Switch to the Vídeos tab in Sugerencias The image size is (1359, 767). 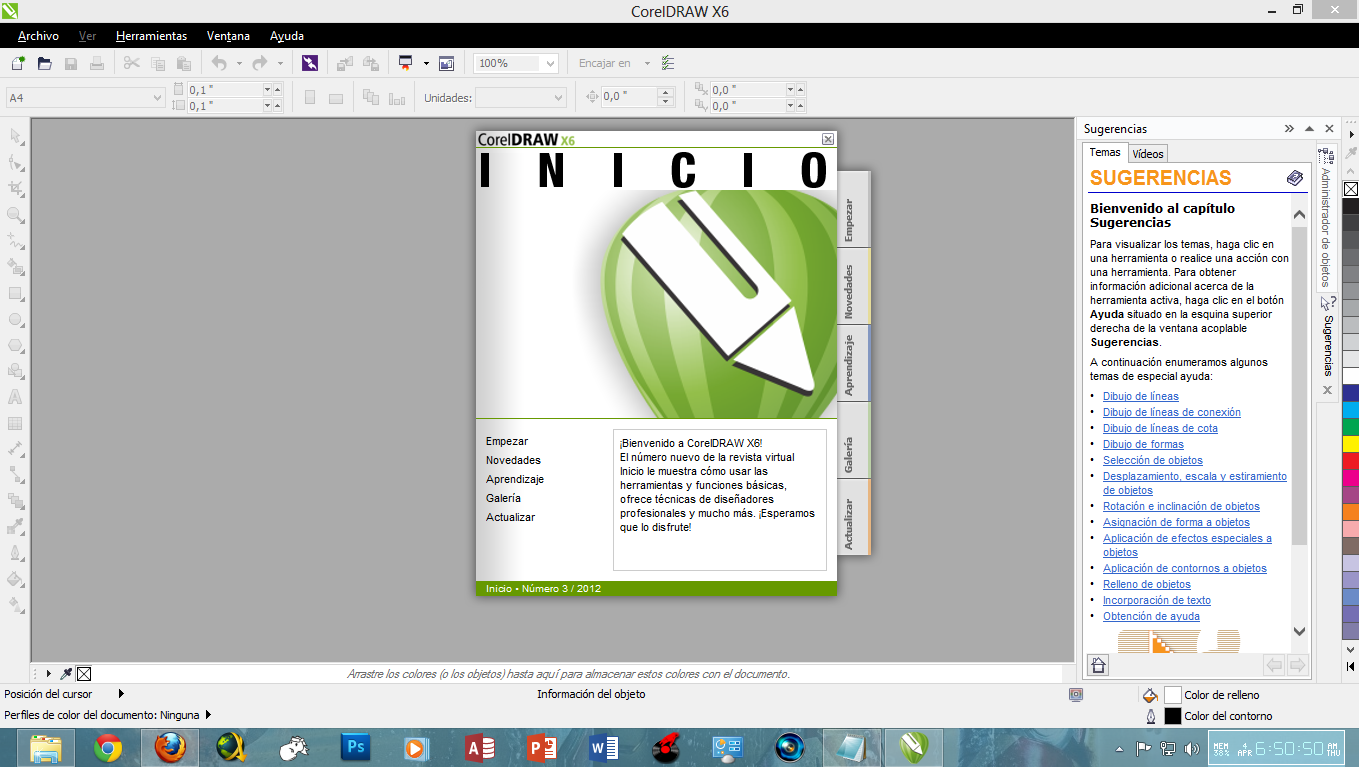[1148, 154]
